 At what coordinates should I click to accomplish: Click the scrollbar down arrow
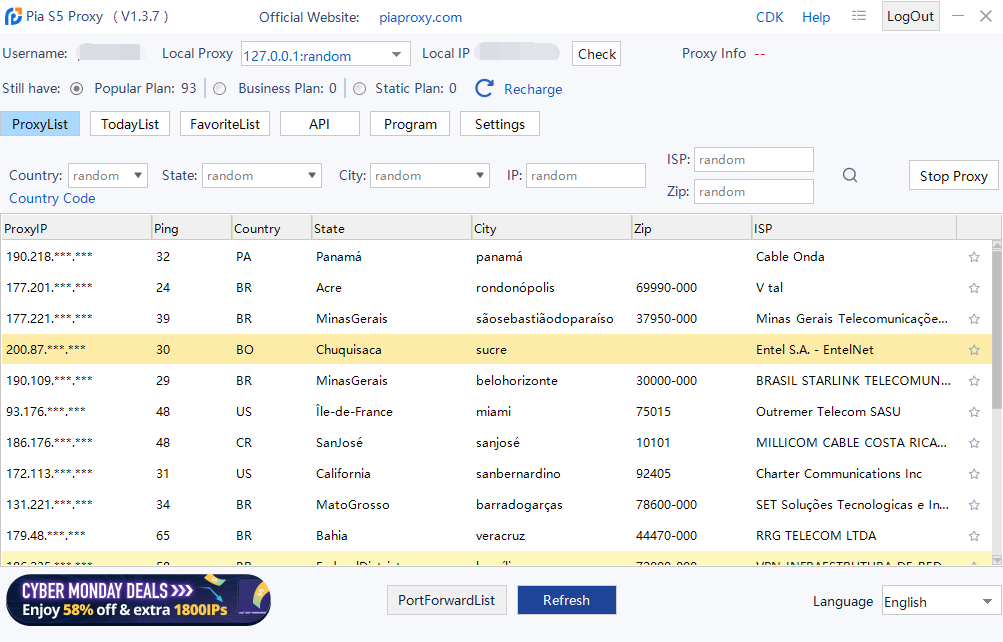tap(997, 560)
